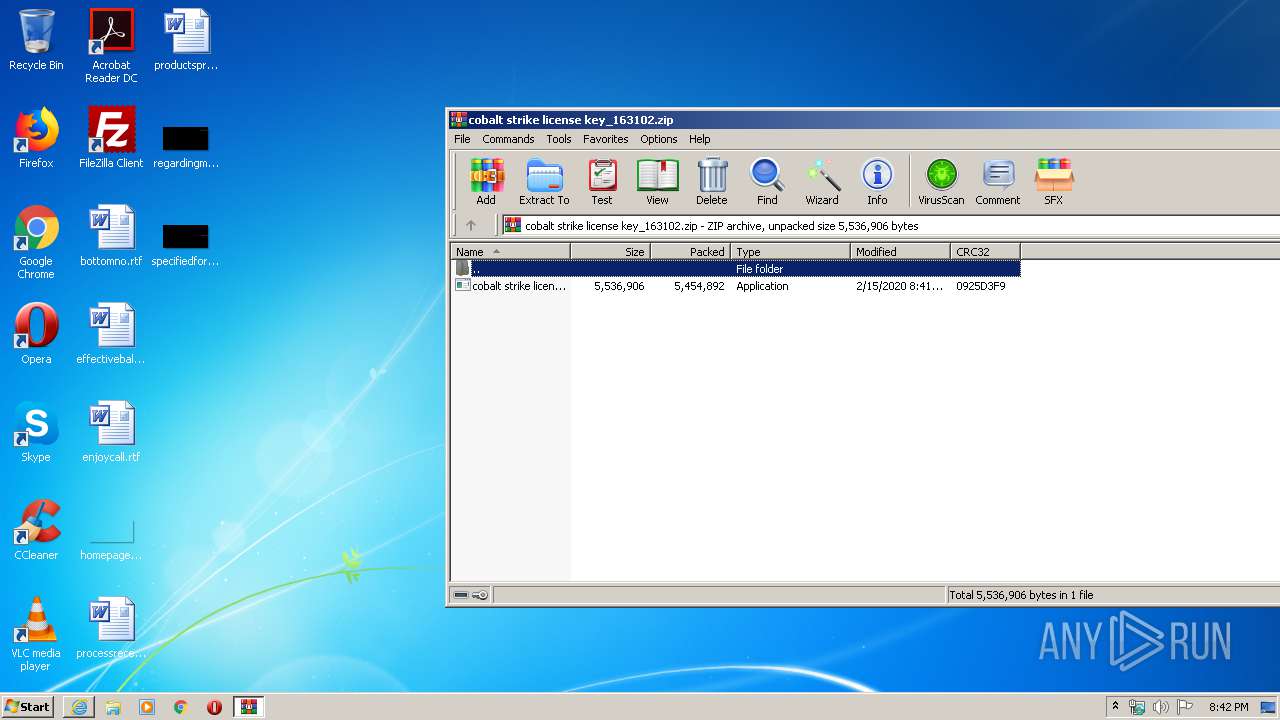Click status bar total bytes text
The image size is (1280, 720).
click(x=1021, y=595)
